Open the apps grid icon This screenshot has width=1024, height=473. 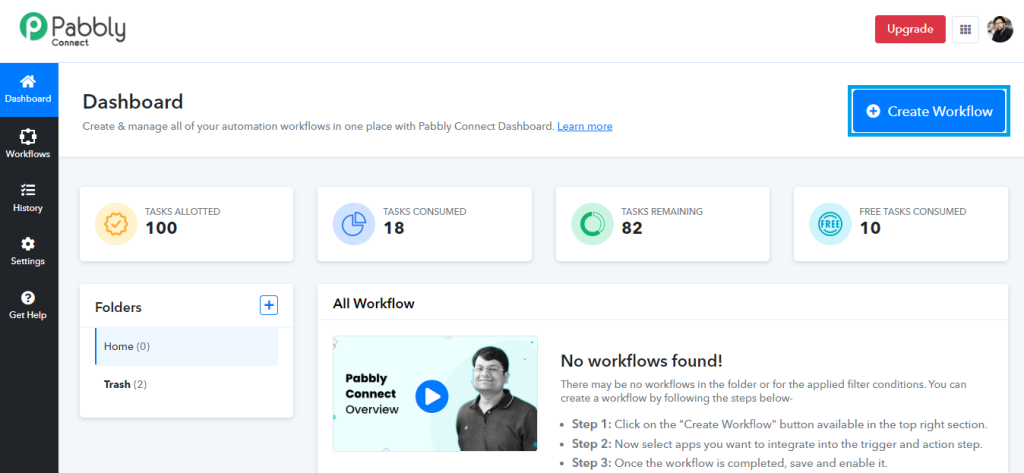[x=965, y=29]
